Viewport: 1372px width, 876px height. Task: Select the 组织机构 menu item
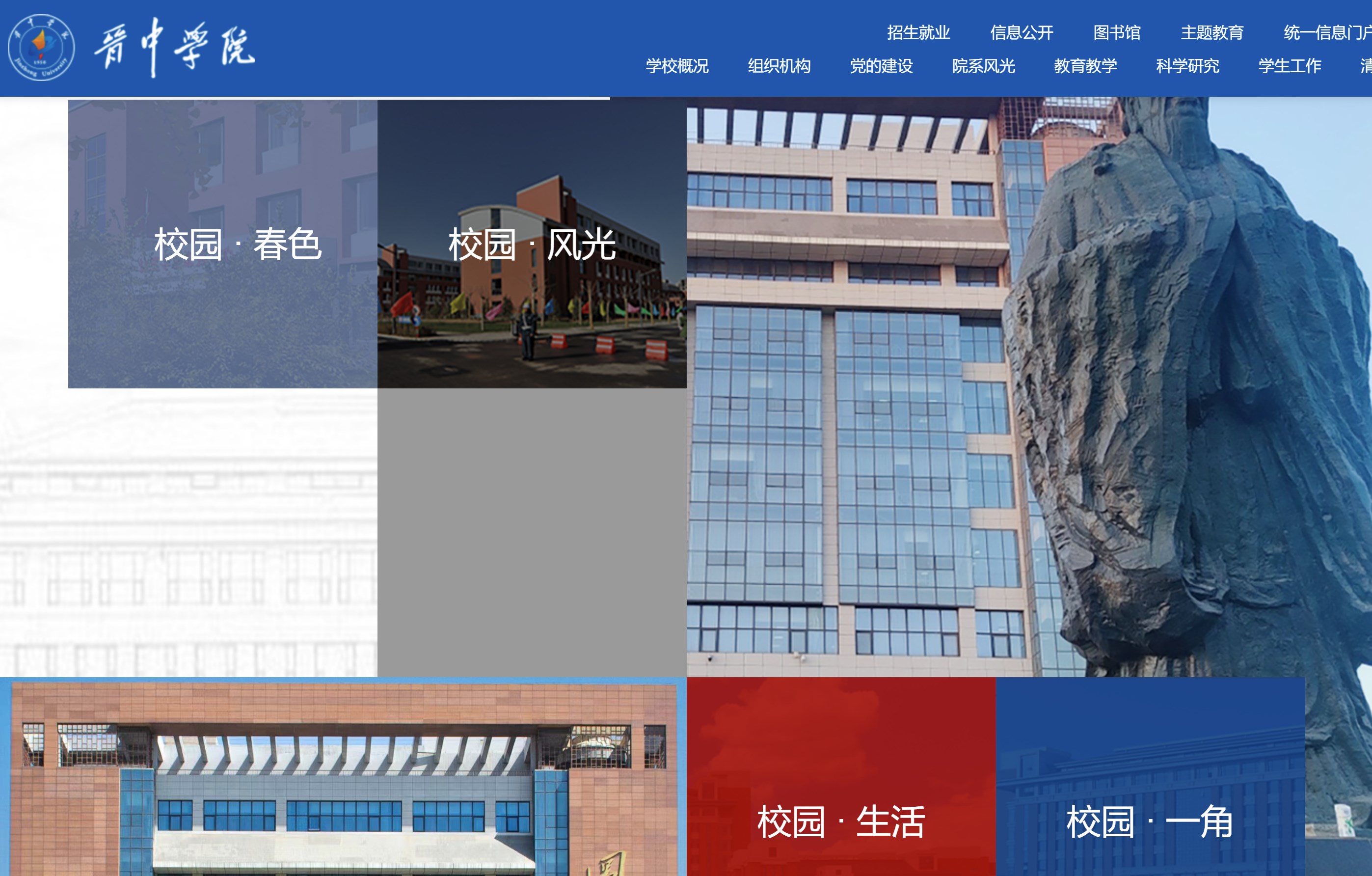tap(779, 66)
